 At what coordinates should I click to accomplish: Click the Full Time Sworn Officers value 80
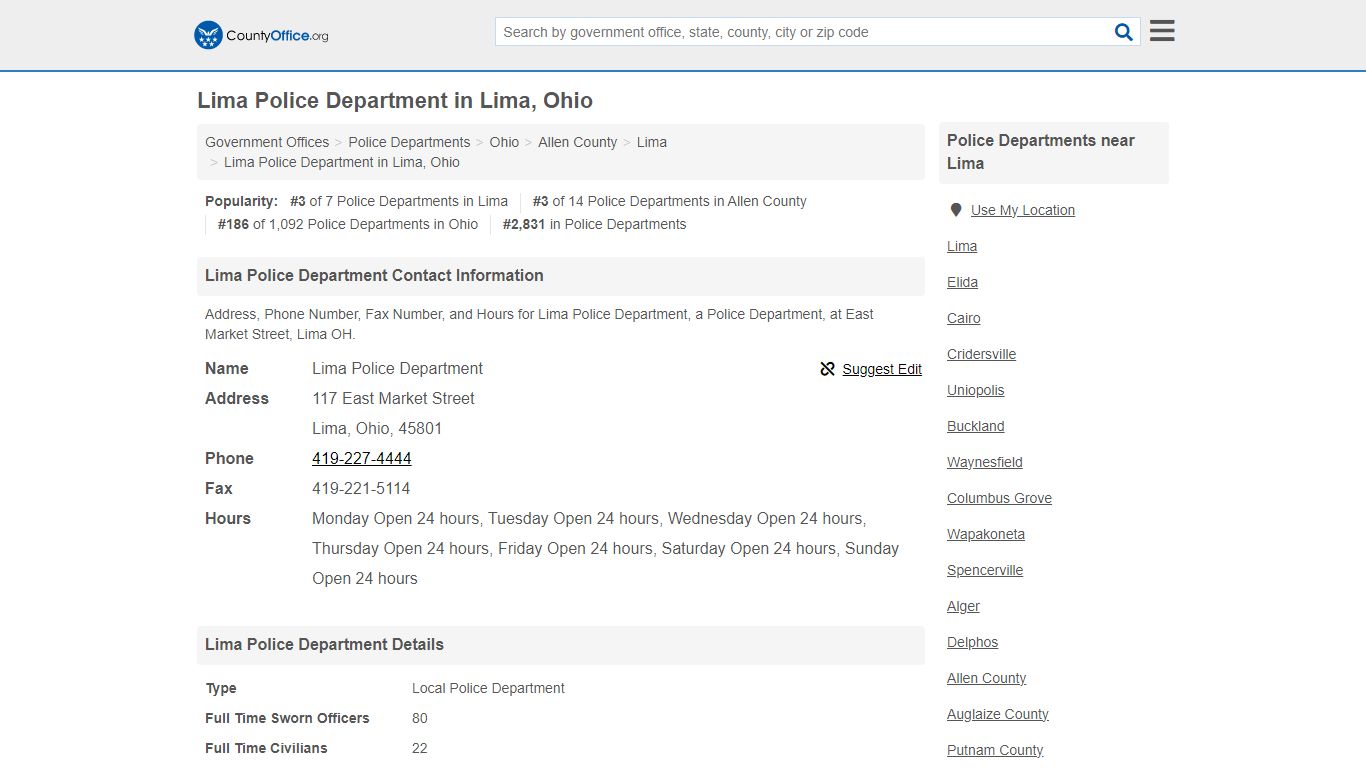(x=420, y=718)
